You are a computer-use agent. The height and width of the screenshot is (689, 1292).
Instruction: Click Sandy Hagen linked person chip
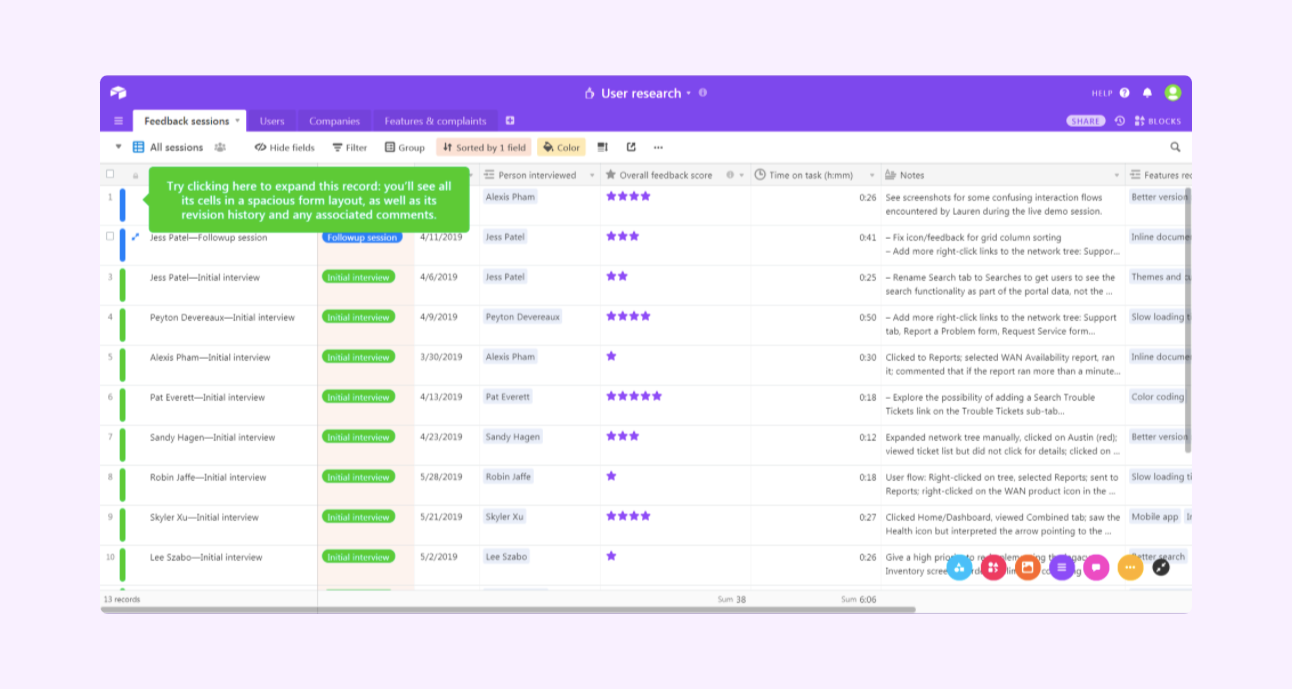tap(513, 437)
